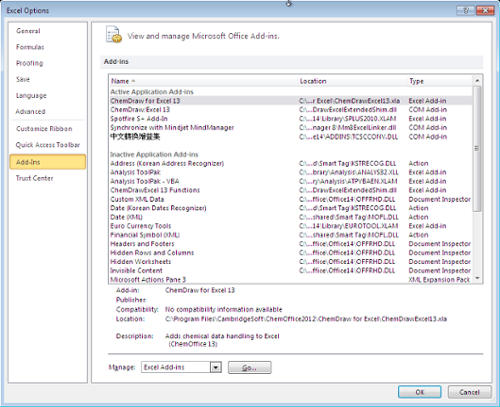Image resolution: width=500 pixels, height=407 pixels.
Task: Select Synchronize with Mindjet MindManager row
Action: click(291, 128)
